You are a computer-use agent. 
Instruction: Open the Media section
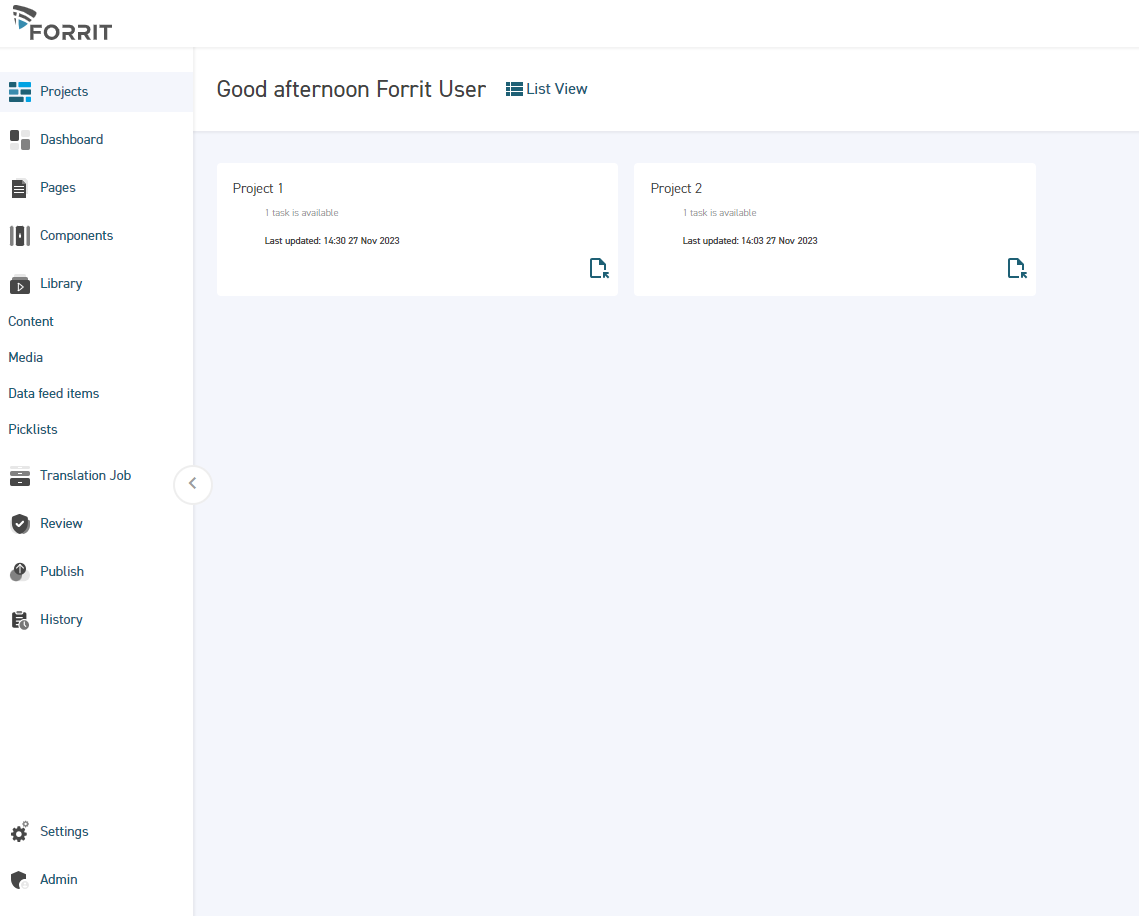[x=25, y=357]
